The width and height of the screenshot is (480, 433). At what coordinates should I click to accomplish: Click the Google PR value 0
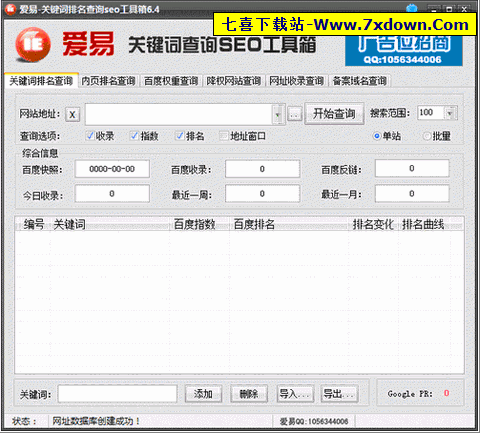coord(446,393)
